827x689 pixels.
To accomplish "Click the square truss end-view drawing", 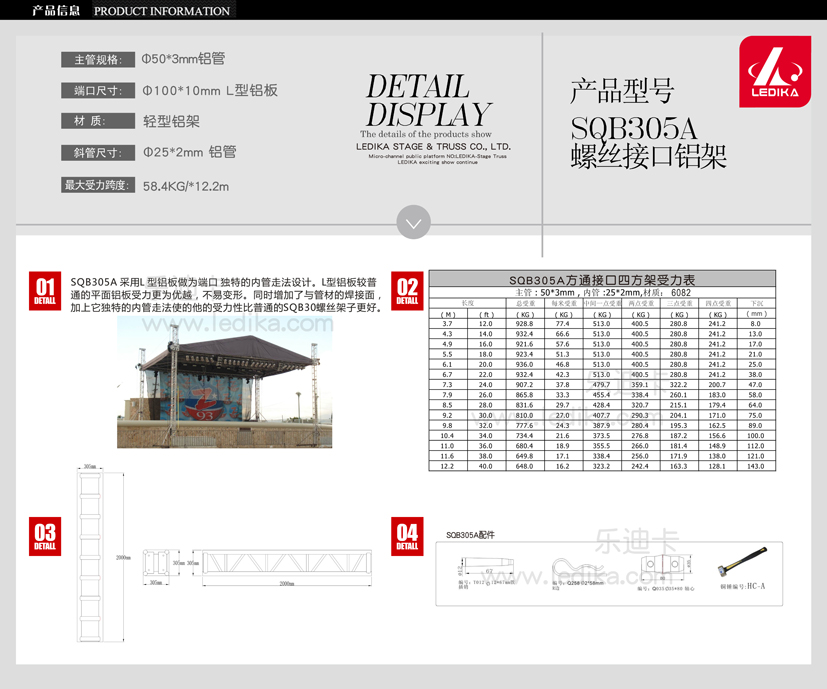I will pos(156,563).
